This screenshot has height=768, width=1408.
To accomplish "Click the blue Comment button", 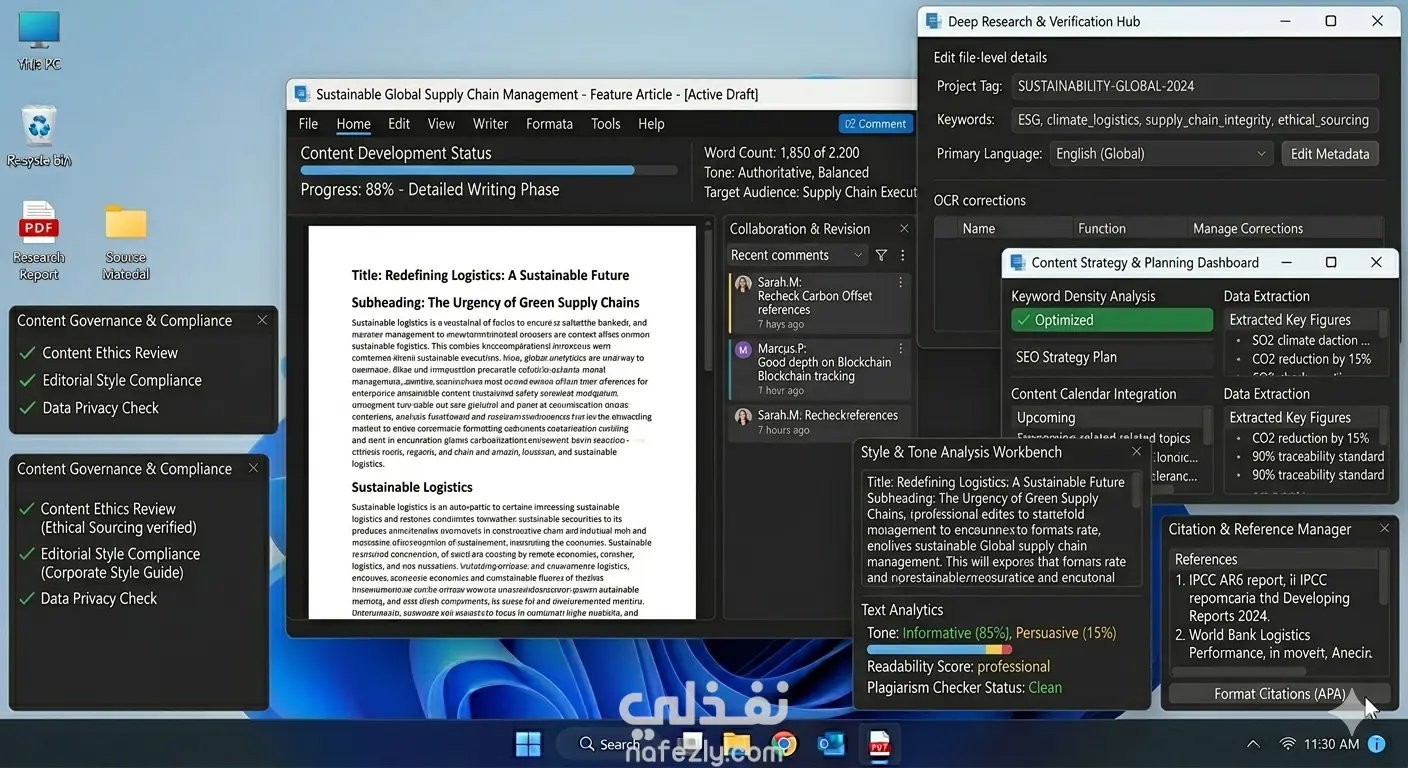I will click(875, 124).
